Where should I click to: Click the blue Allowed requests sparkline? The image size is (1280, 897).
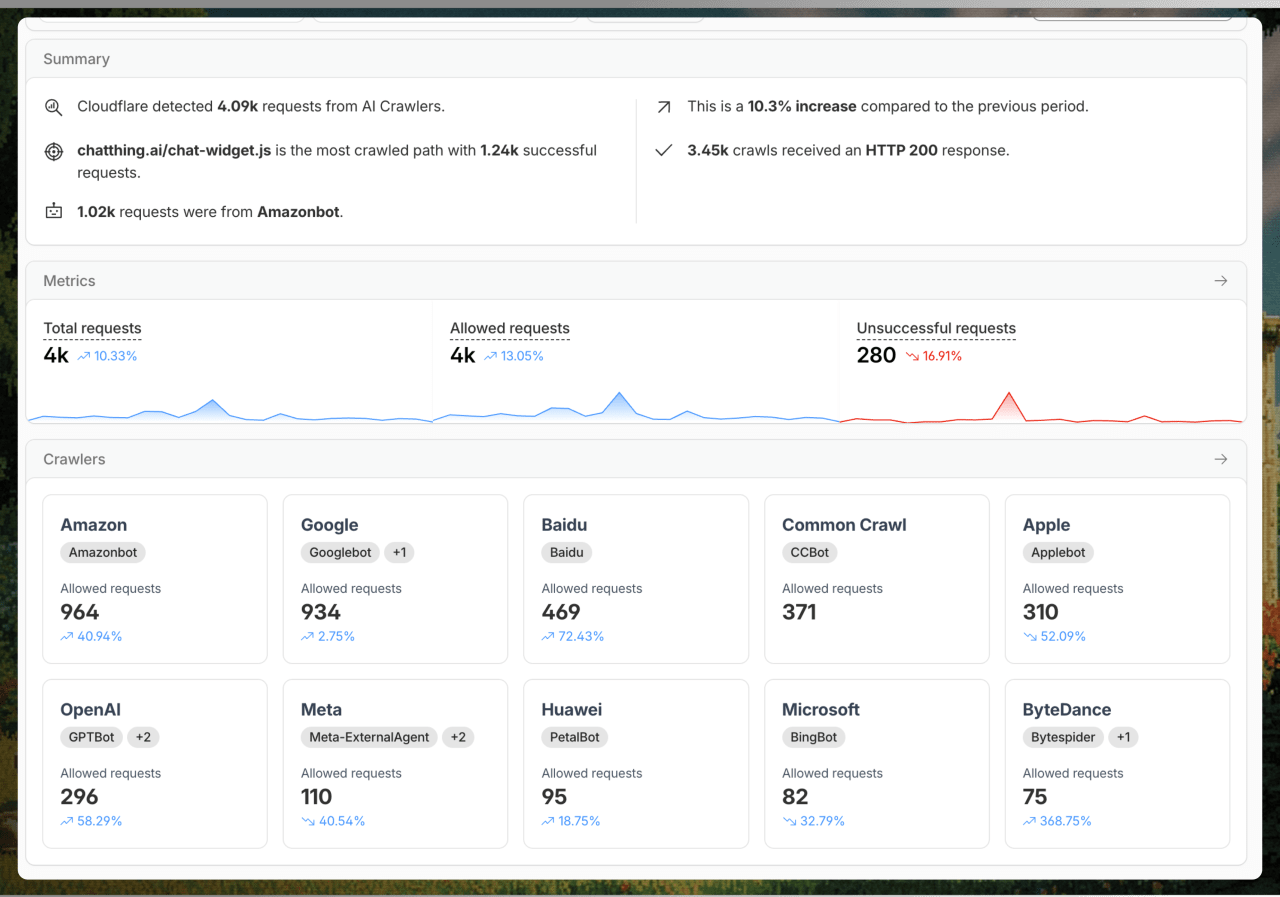click(636, 407)
